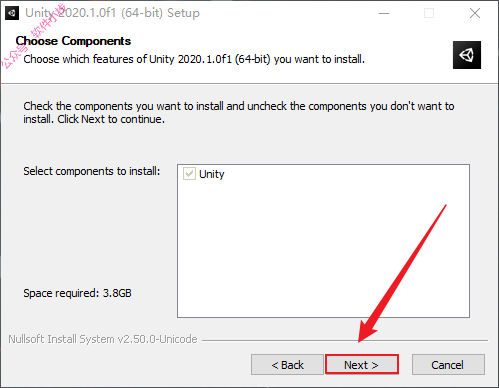Screen dimensions: 499x388
Task: Click the Nullsoft Install System version text
Action: pos(103,339)
